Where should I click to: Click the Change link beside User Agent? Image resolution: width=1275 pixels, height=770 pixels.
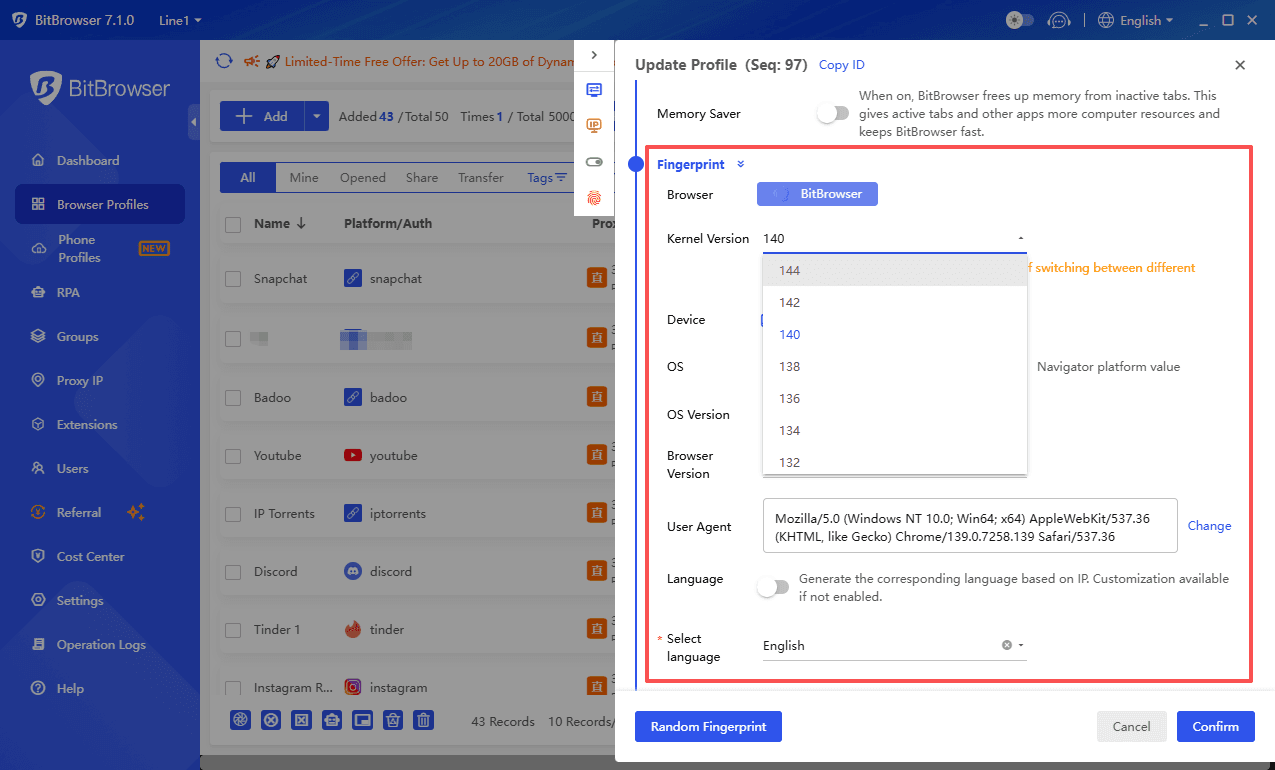pyautogui.click(x=1209, y=525)
